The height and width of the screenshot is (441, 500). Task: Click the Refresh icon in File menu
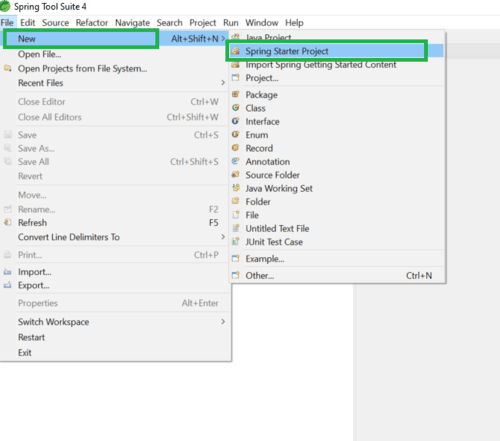pyautogui.click(x=8, y=222)
